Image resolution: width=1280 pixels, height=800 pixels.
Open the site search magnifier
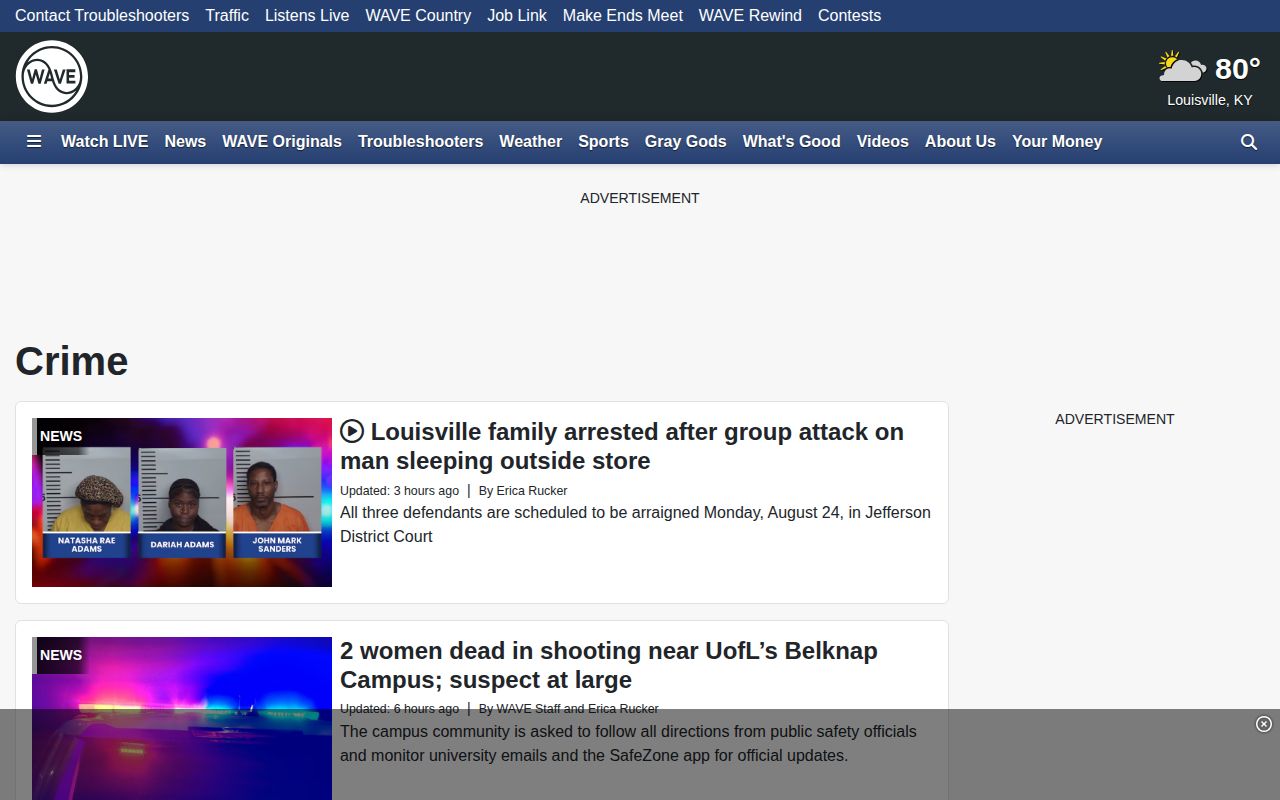point(1249,142)
